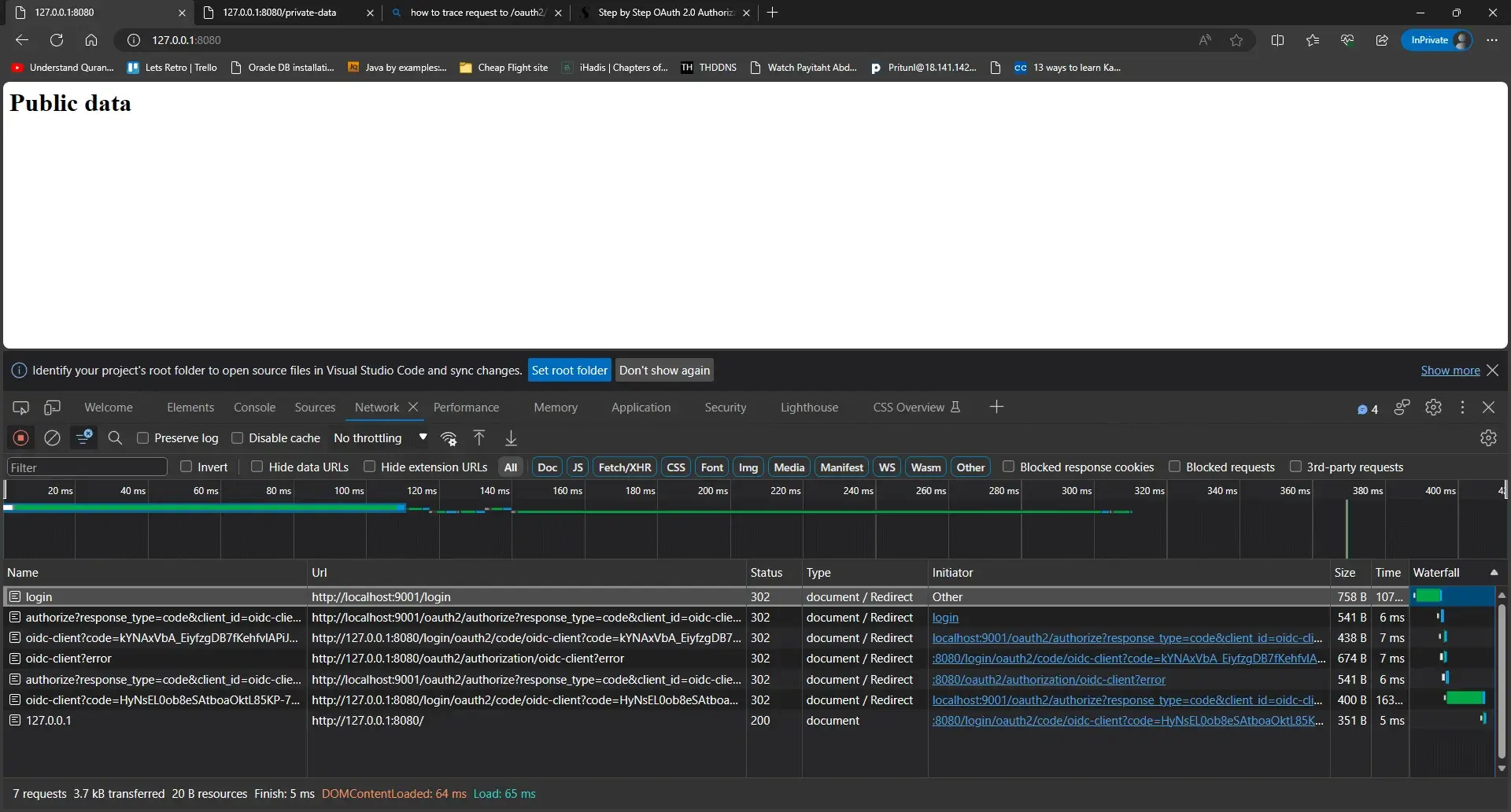Image resolution: width=1511 pixels, height=812 pixels.
Task: Click Don't show again button
Action: [664, 370]
